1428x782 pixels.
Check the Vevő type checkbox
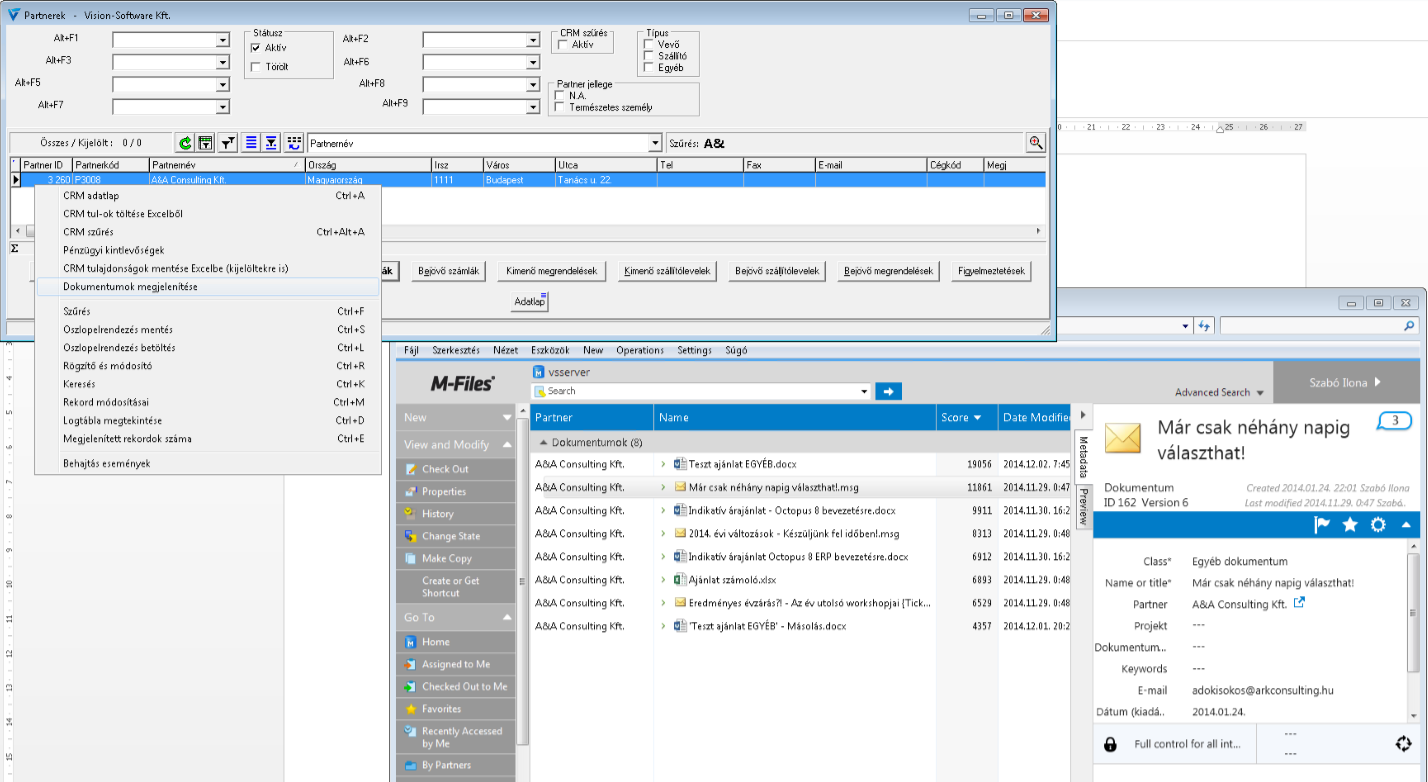pos(650,44)
